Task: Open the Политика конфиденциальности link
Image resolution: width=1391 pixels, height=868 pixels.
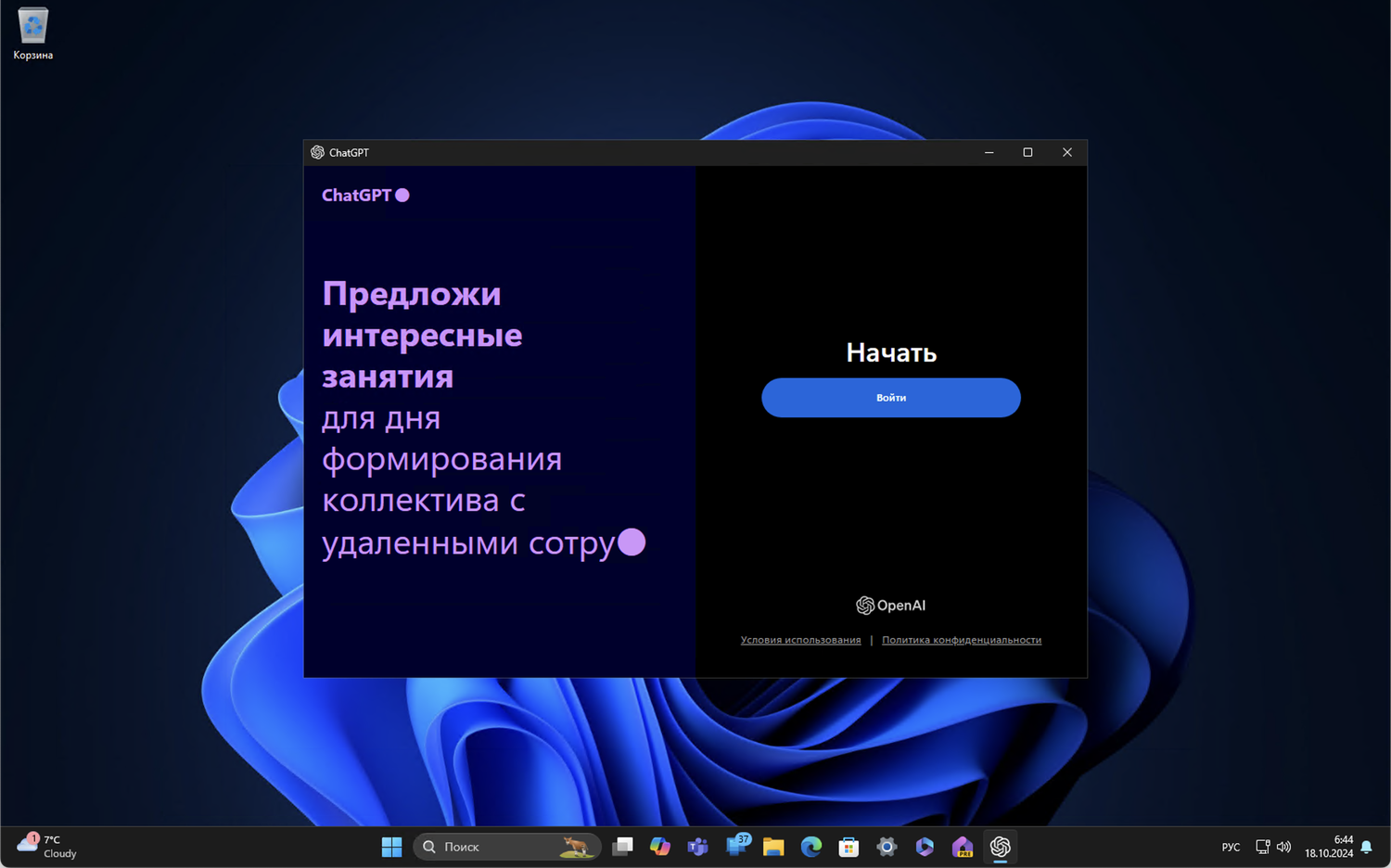Action: click(962, 640)
